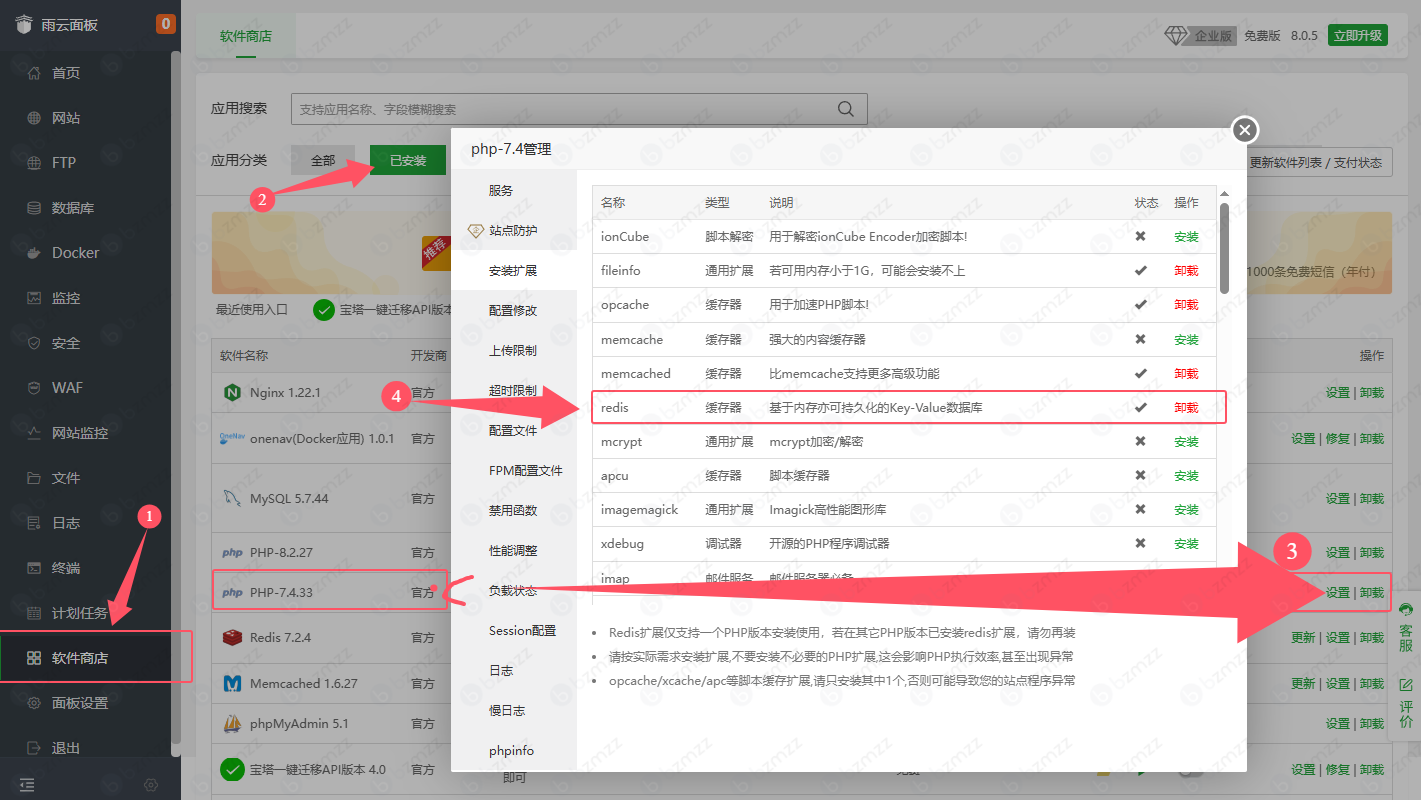Viewport: 1421px width, 800px height.
Task: Click the 面板设置 gear icon
Action: 34,703
